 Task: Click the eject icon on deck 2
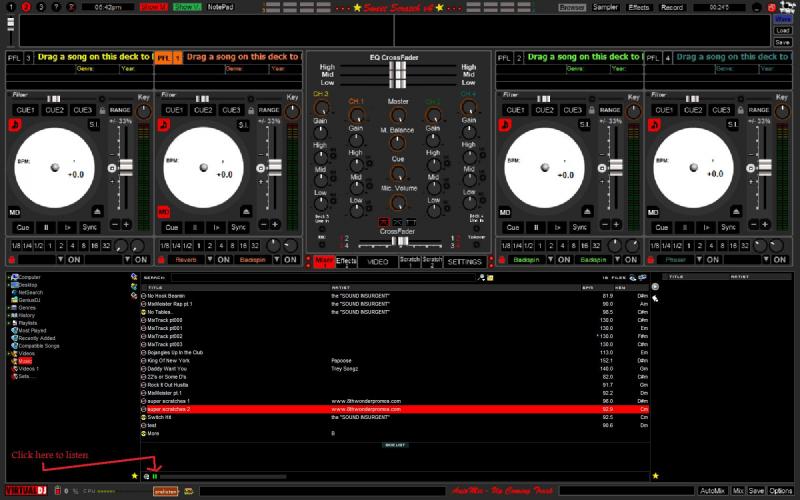point(588,211)
